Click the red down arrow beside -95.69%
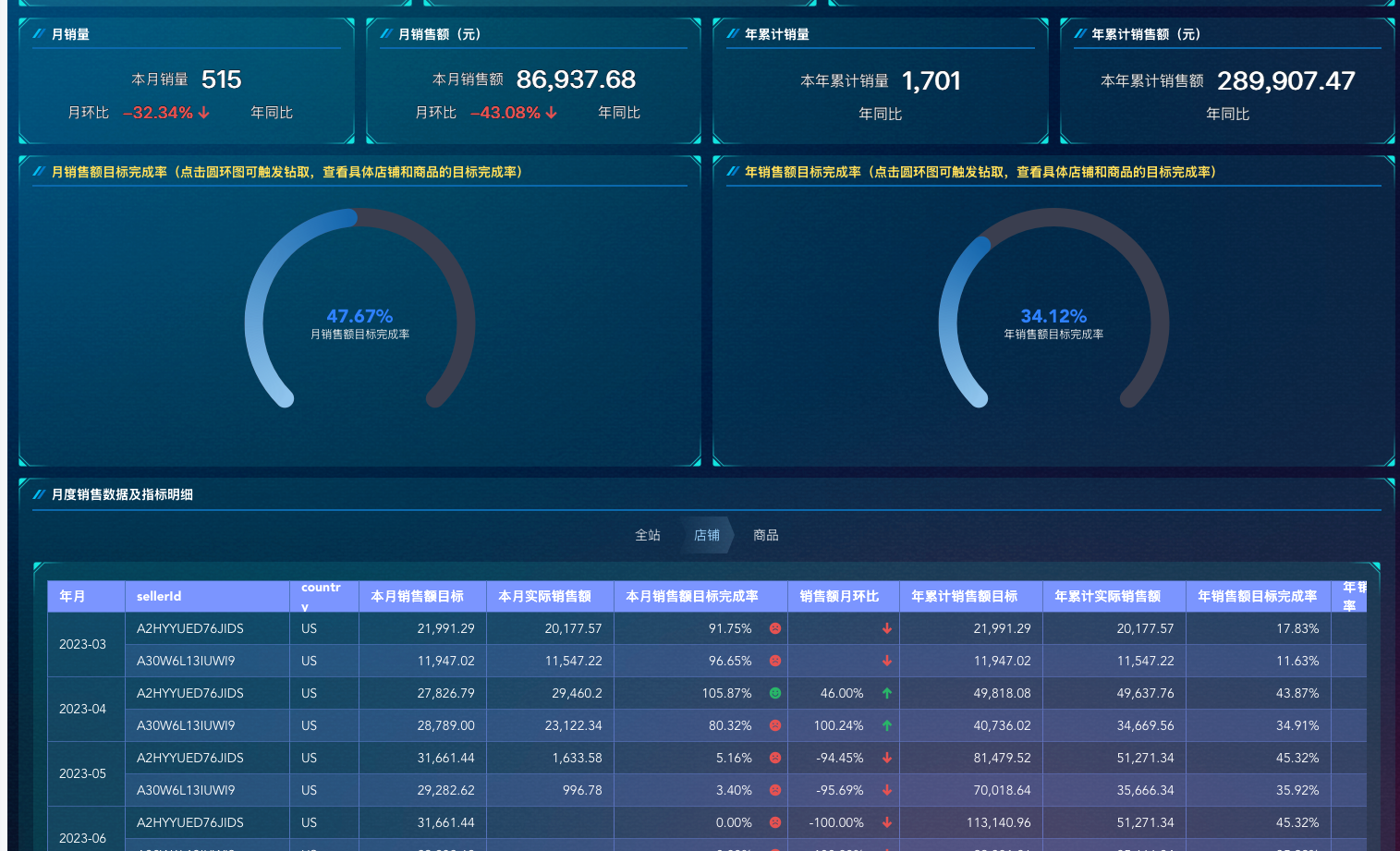Screen dimensions: 1400x851 click(887, 790)
